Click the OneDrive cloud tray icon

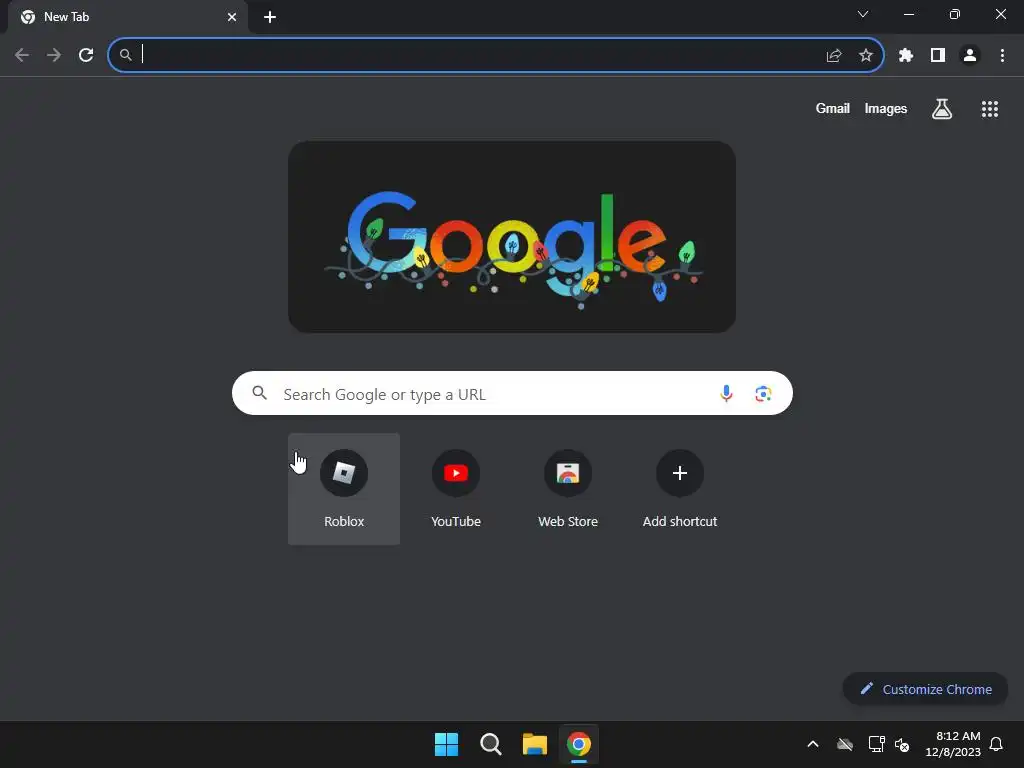coord(844,744)
